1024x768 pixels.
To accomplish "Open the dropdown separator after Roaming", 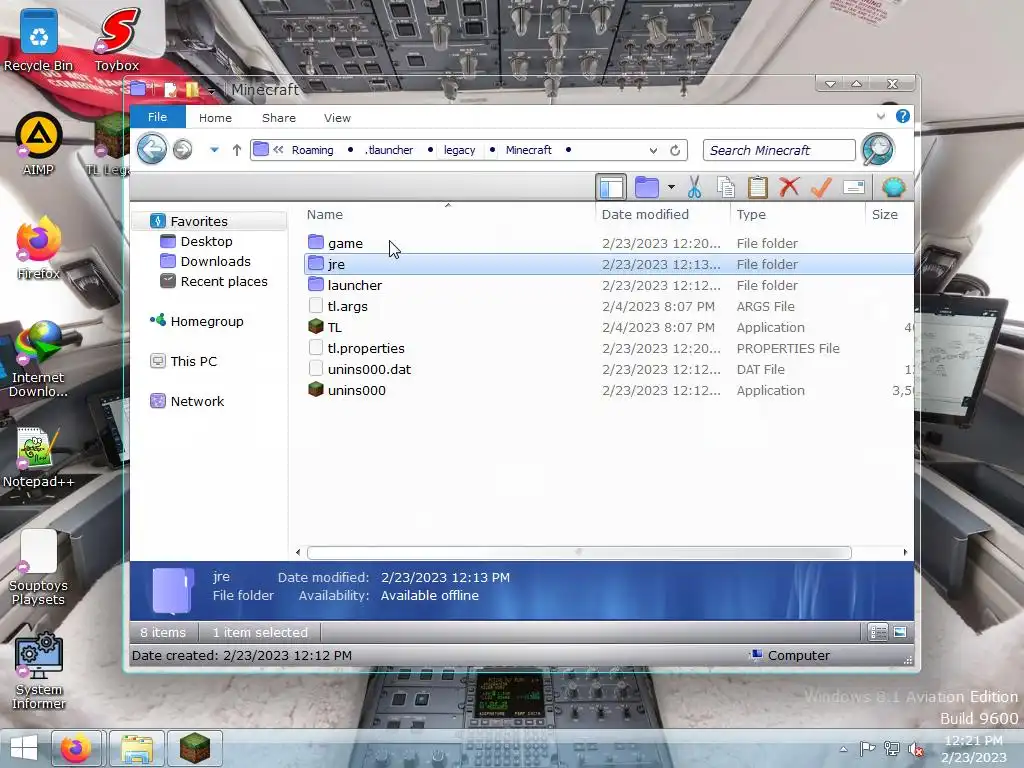I will (x=350, y=150).
